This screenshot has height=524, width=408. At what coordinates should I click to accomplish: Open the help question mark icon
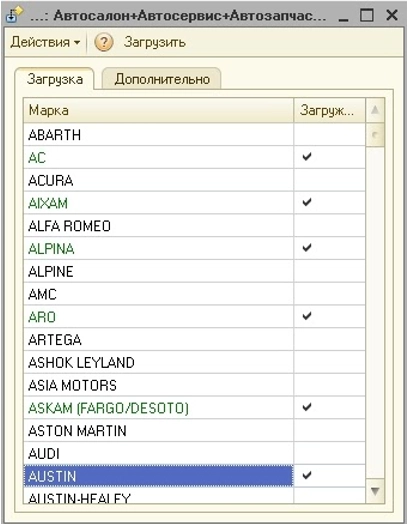tap(104, 42)
